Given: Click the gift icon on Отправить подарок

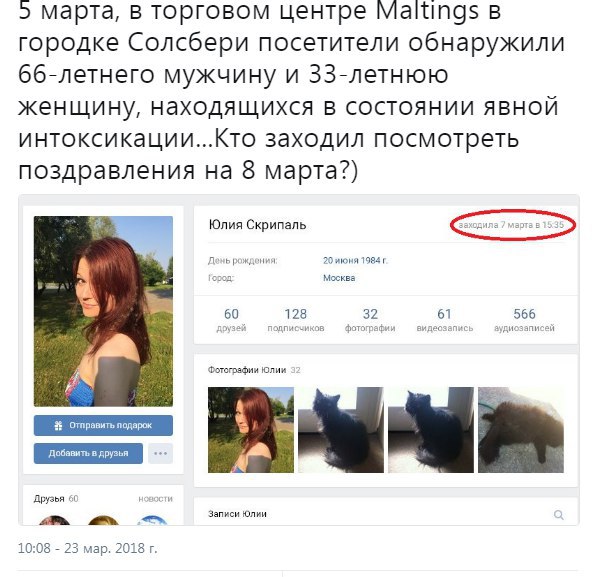Looking at the screenshot, I should 58,425.
